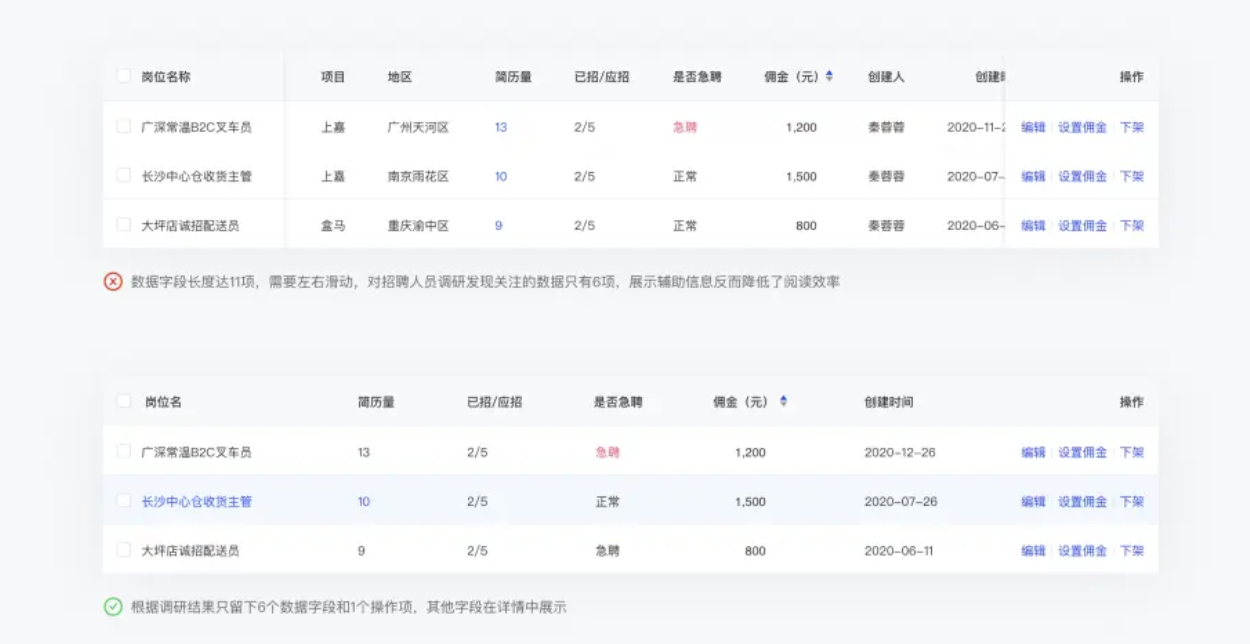Toggle select-all checkbox beside 岗位名称 header
This screenshot has width=1250, height=644.
click(x=124, y=76)
